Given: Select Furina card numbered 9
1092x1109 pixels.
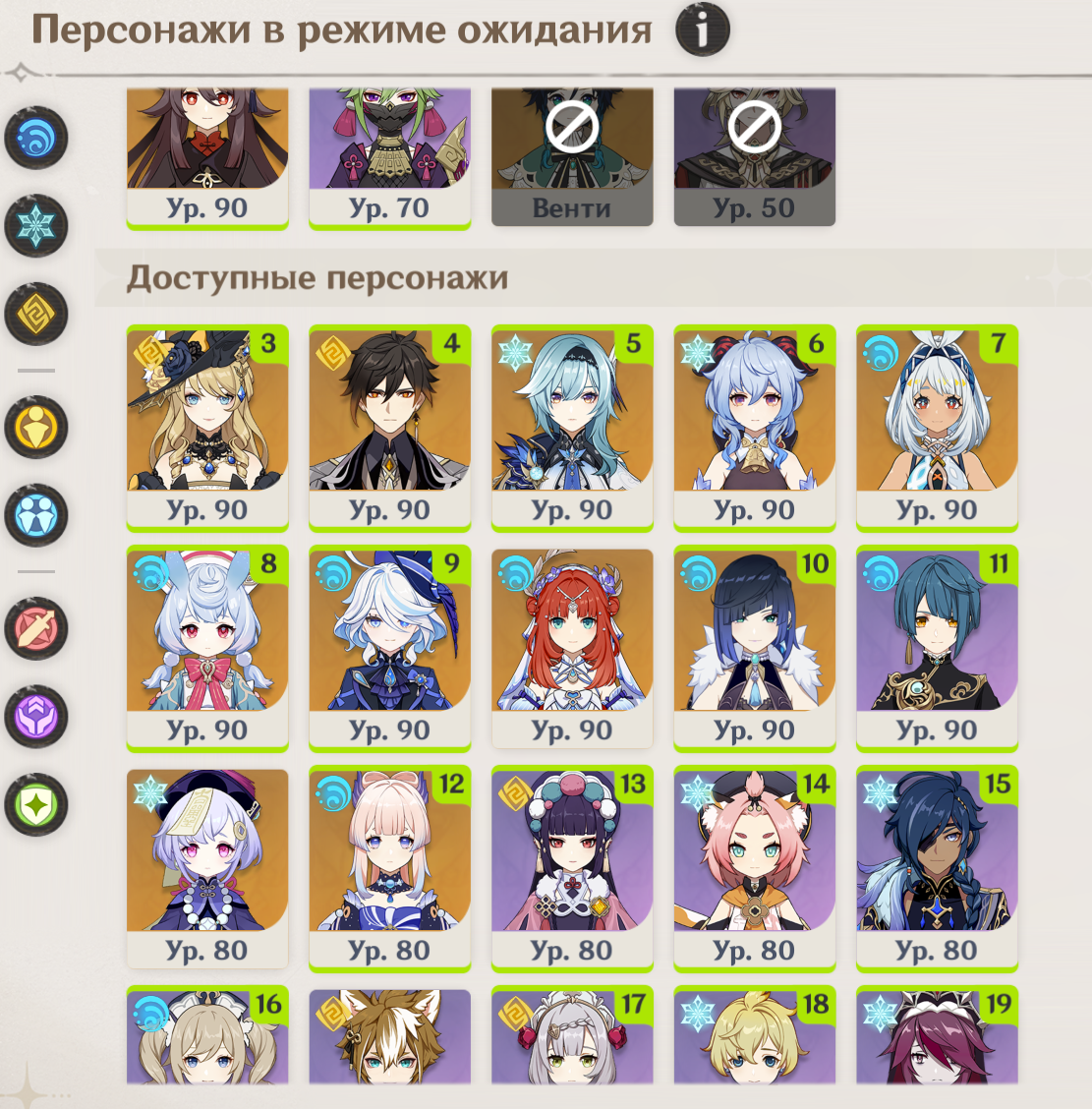Looking at the screenshot, I should [389, 648].
